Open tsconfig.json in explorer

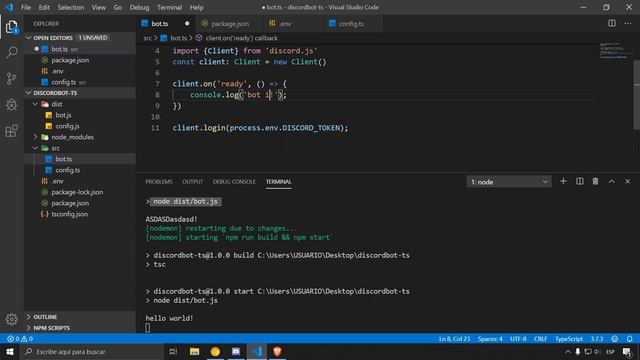[x=69, y=214]
